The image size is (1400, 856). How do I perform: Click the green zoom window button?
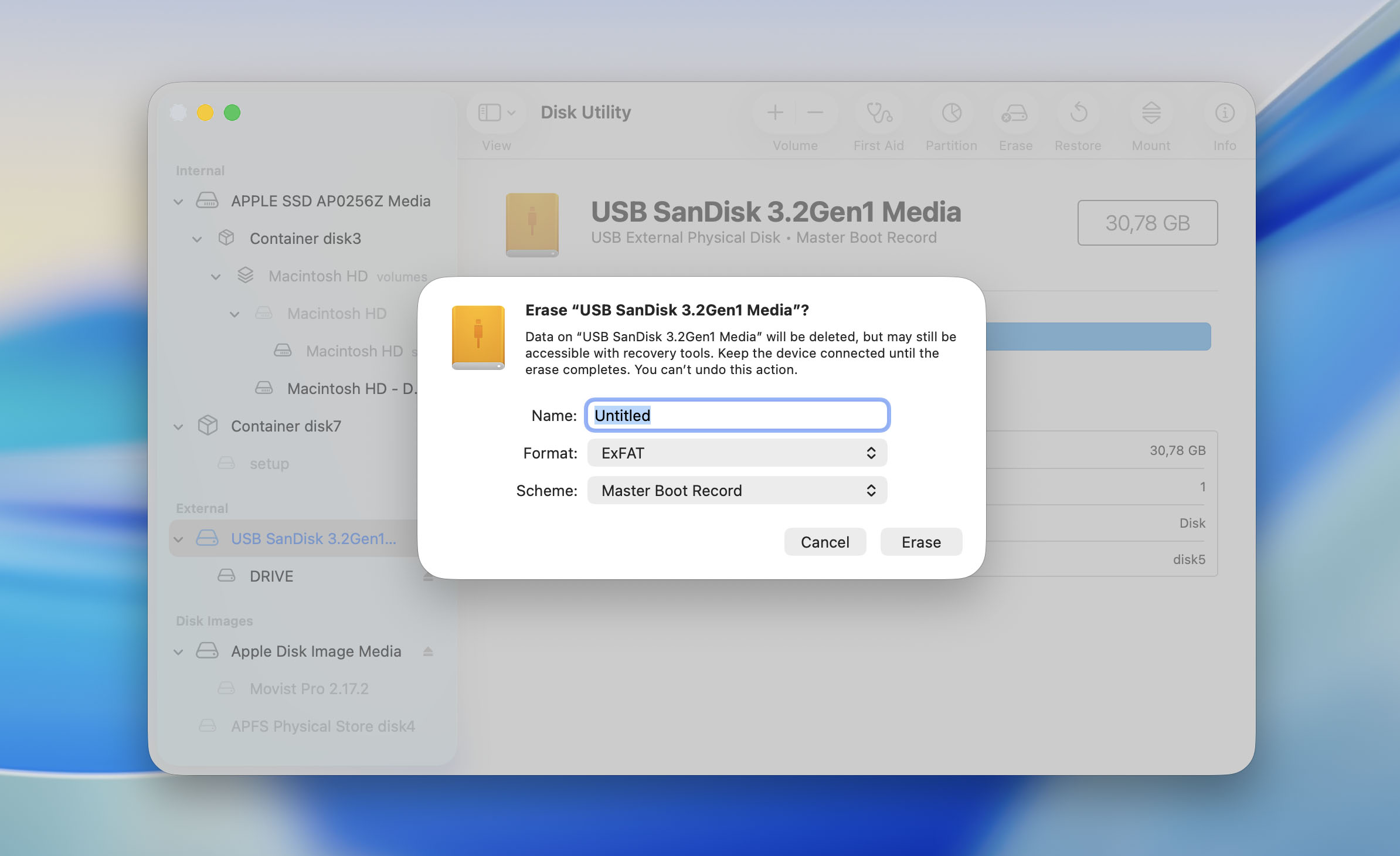pos(232,112)
